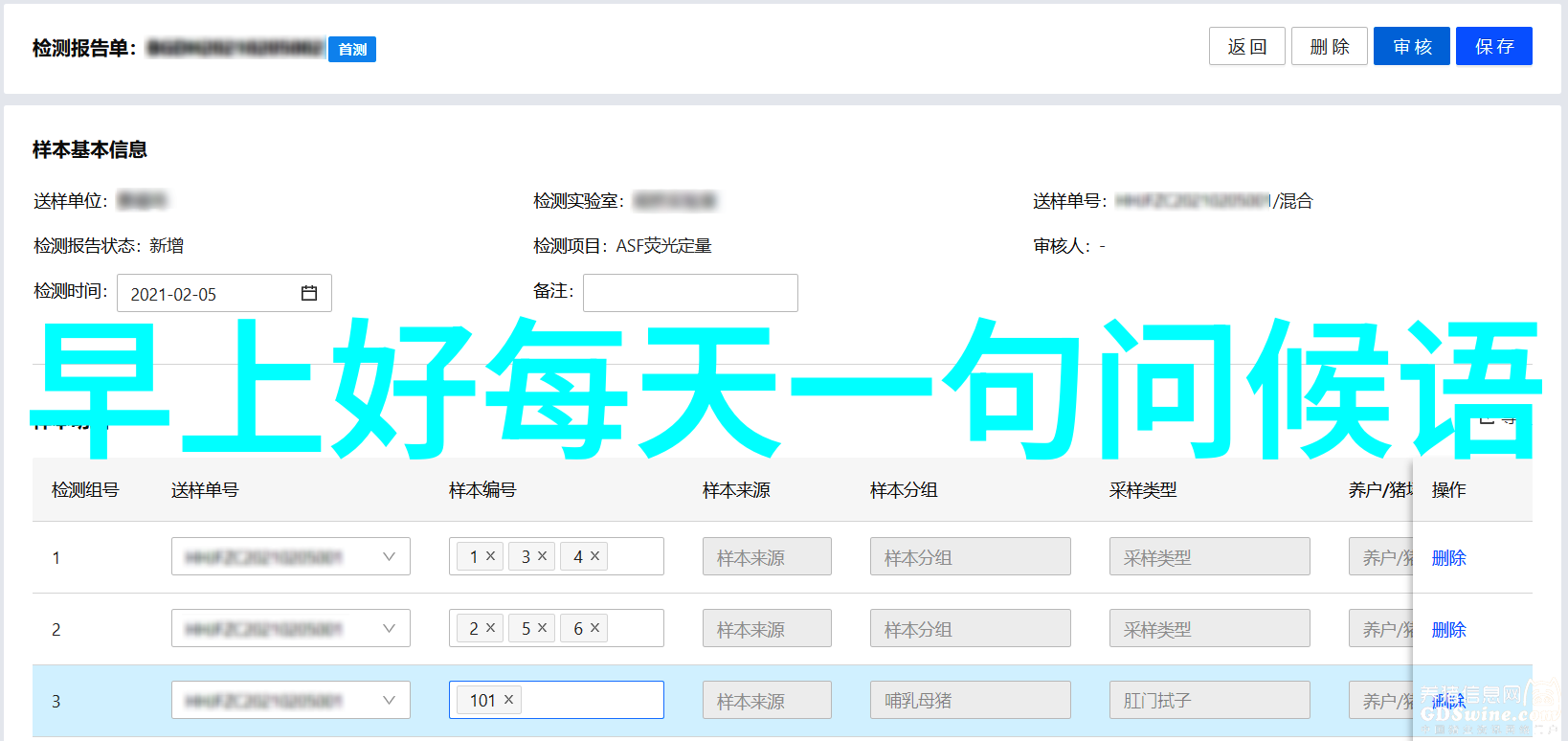Delete row 2 via 删除 link

[1448, 629]
